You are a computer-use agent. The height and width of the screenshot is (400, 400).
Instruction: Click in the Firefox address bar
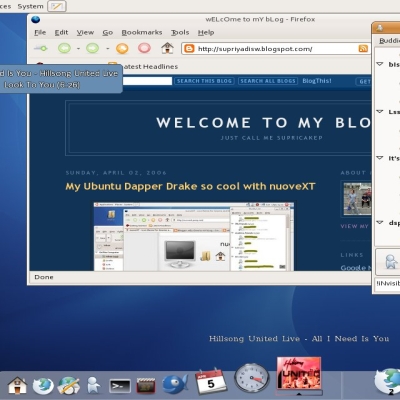(277, 49)
